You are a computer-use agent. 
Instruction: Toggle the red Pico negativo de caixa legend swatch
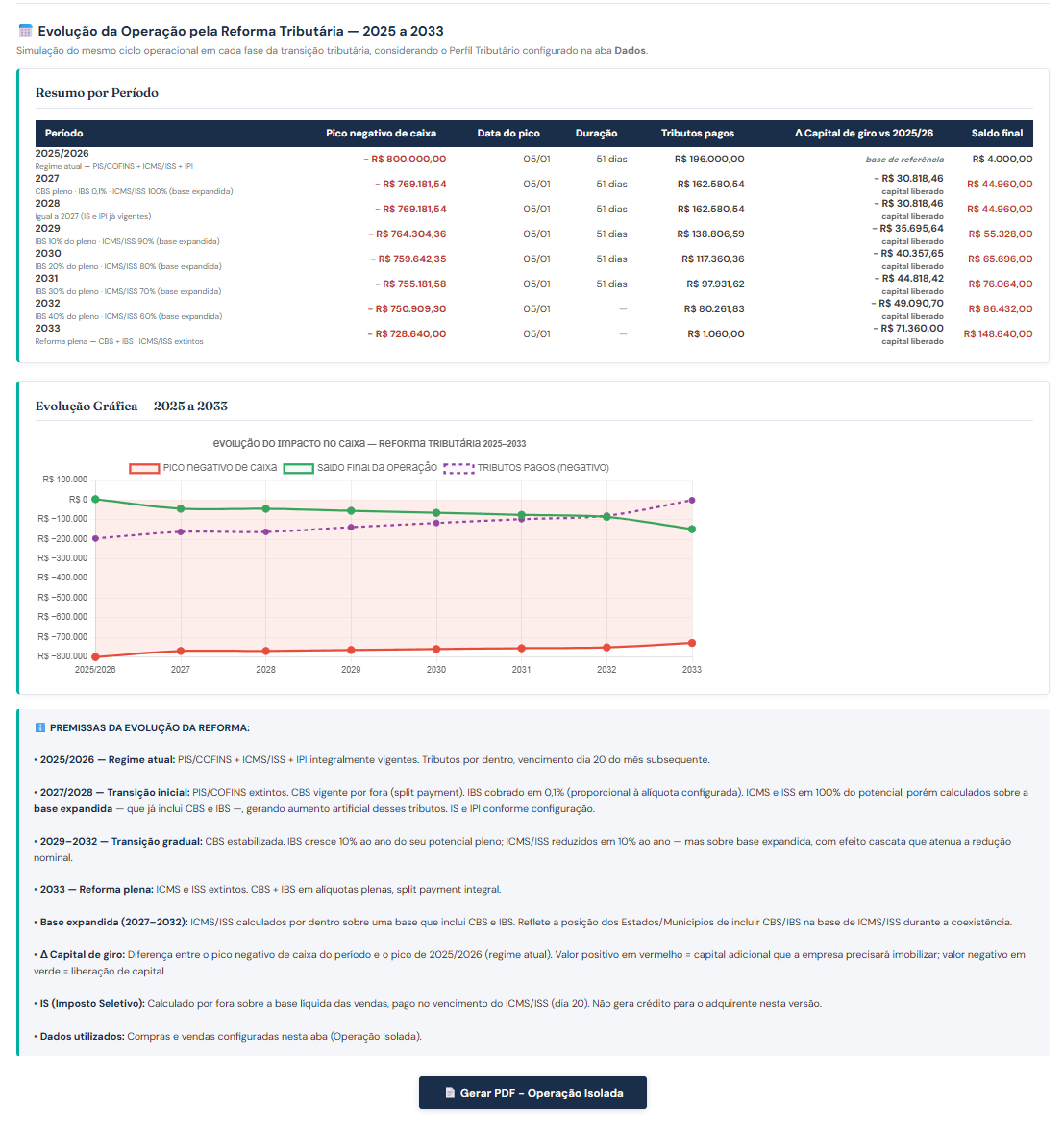(x=144, y=468)
